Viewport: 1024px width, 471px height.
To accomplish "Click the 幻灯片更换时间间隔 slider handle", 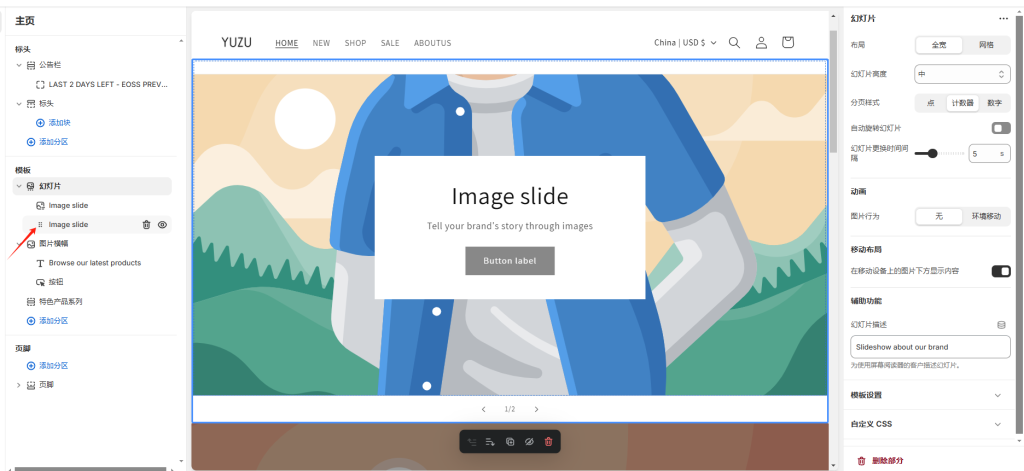I will 932,153.
